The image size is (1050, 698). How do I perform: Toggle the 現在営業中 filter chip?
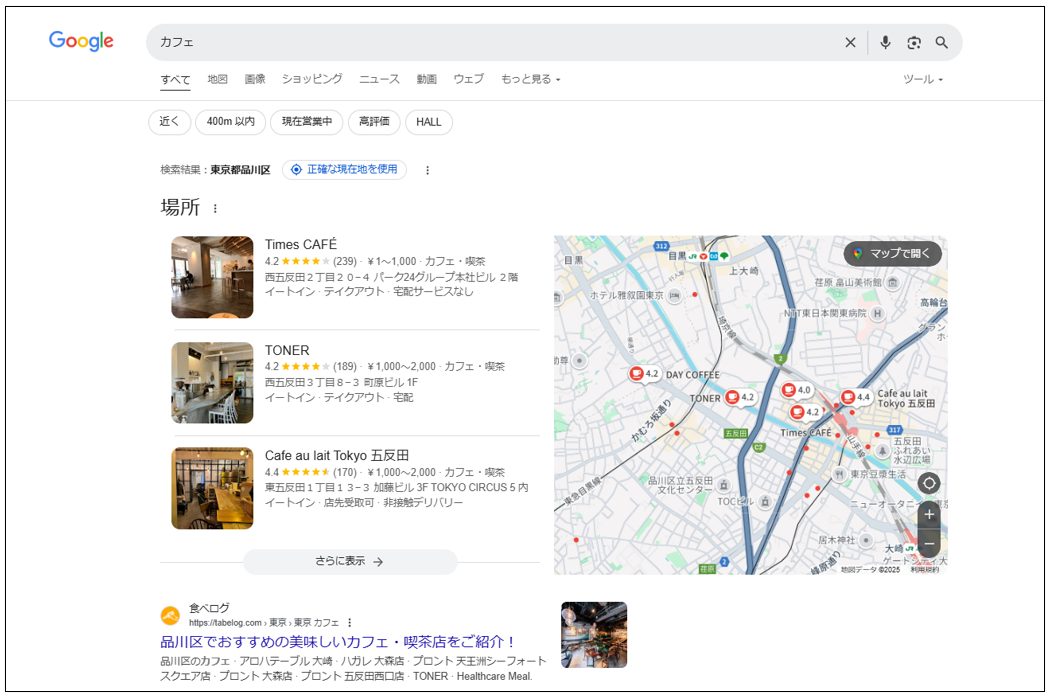tap(307, 122)
